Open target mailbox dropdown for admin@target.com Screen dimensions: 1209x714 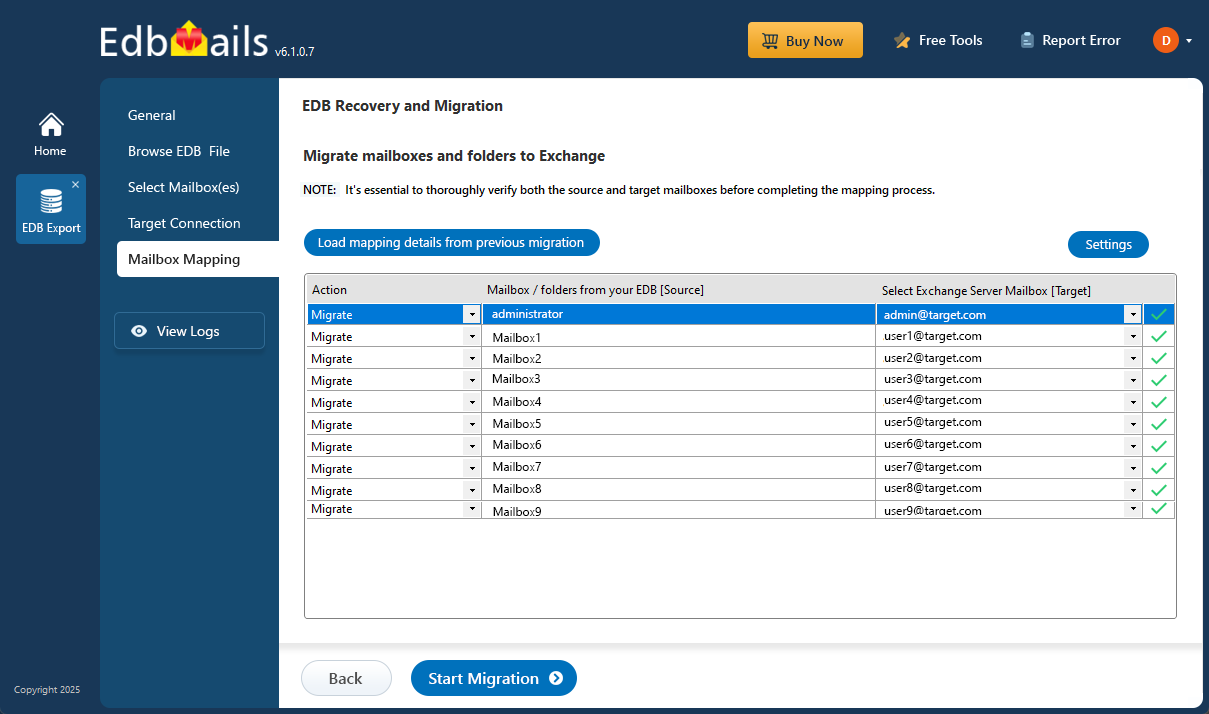pos(1133,315)
